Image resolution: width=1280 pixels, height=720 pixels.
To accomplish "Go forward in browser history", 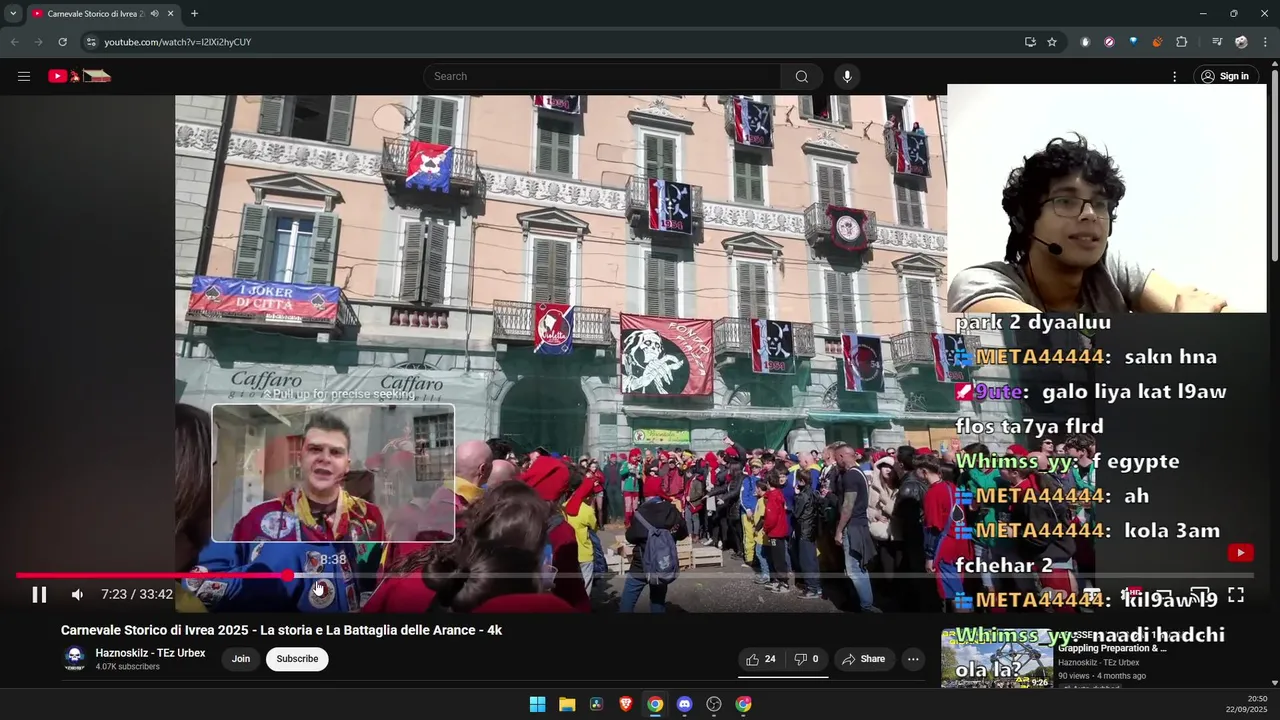I will click(38, 42).
